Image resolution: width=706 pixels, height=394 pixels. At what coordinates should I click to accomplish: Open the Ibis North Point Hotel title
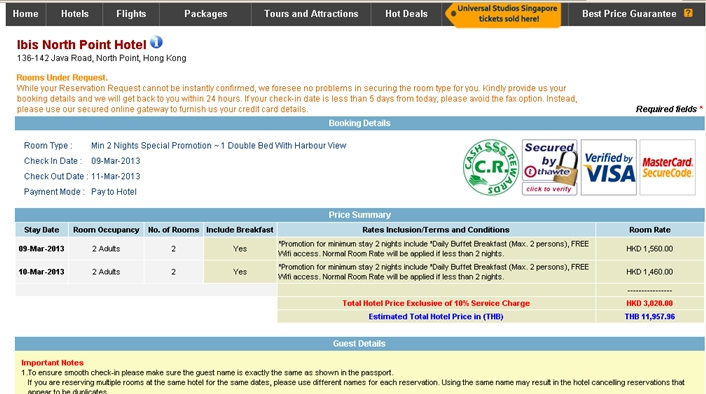click(81, 45)
